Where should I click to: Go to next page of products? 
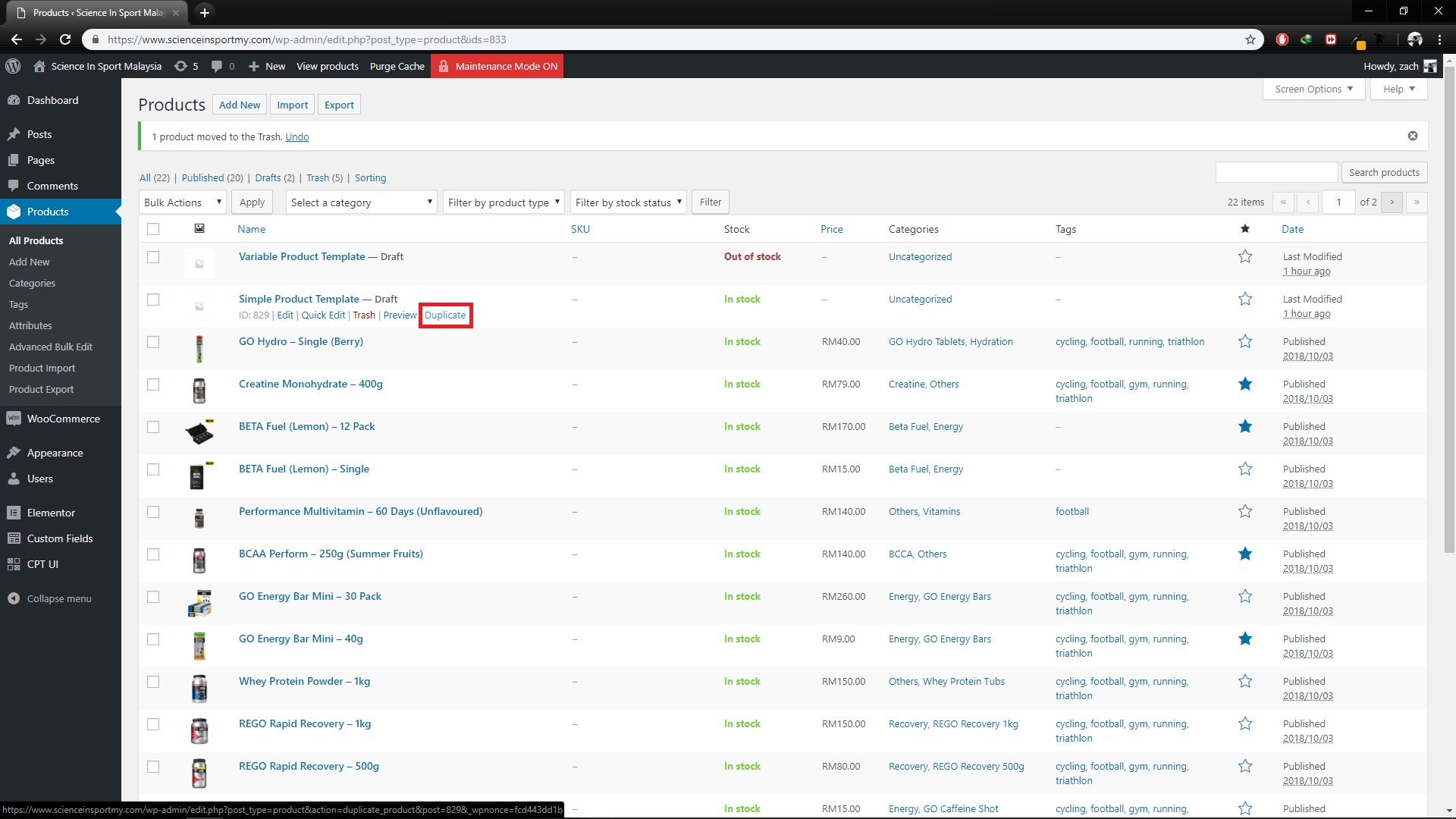1392,202
